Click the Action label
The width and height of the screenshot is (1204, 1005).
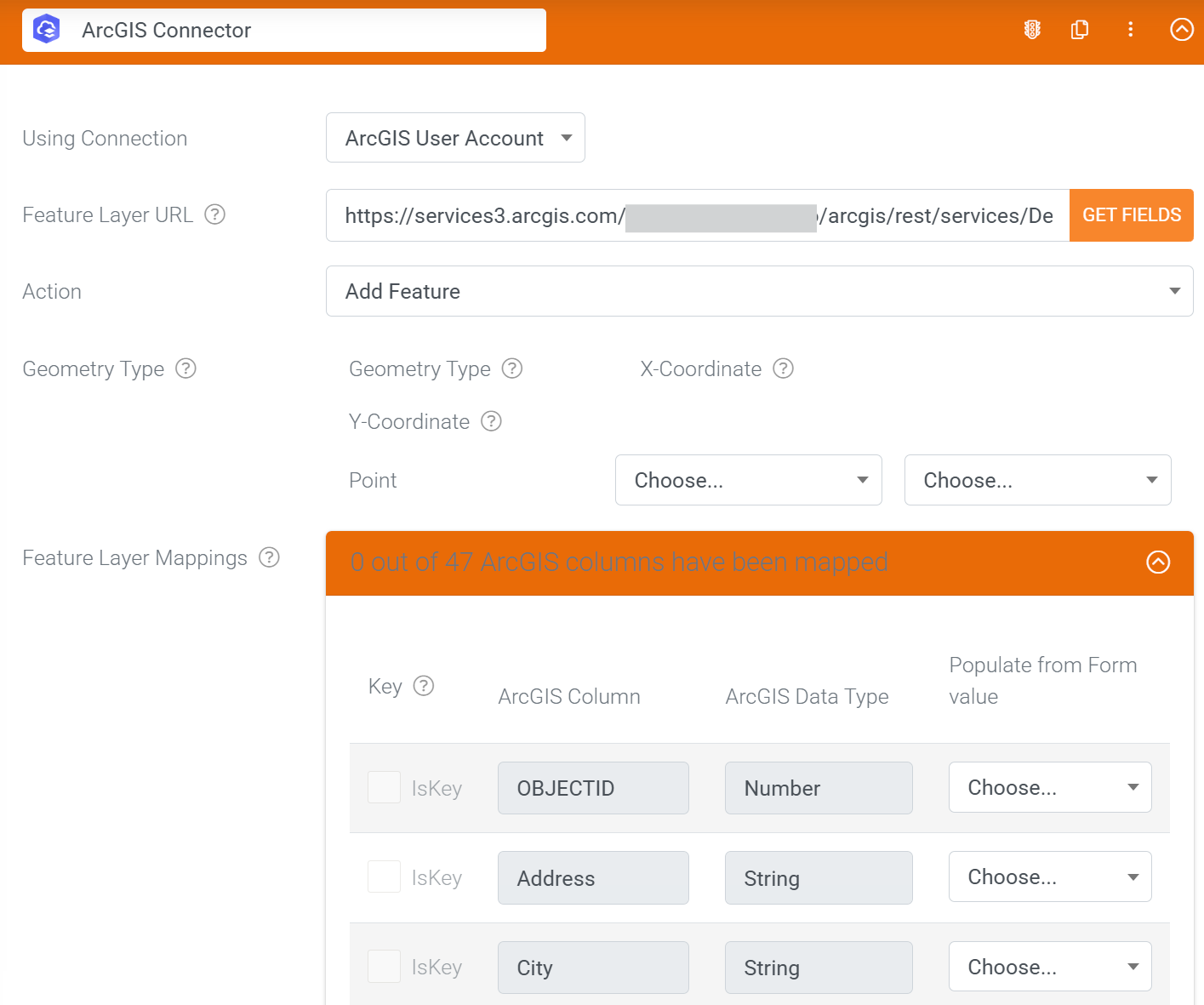point(52,291)
